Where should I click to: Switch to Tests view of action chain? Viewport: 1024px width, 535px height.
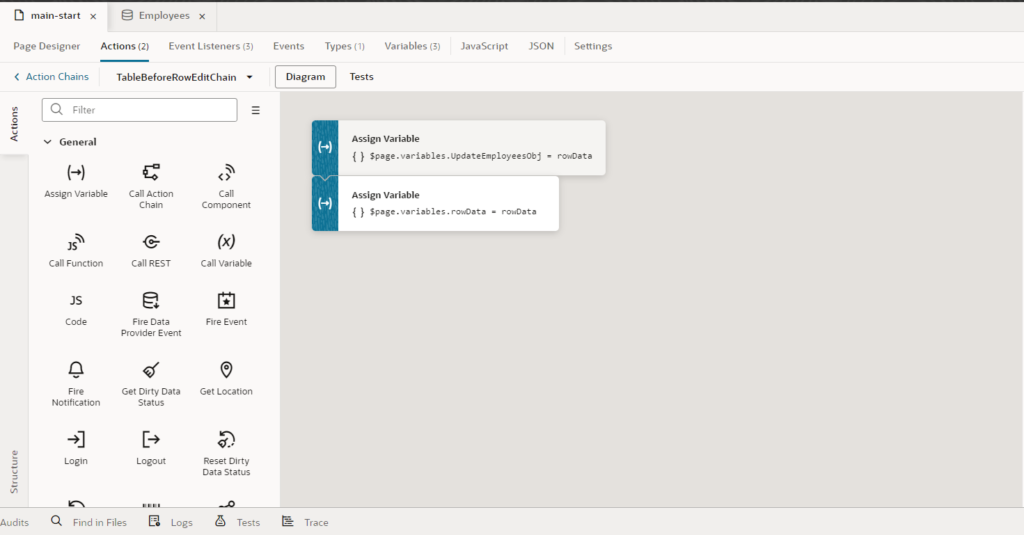click(361, 77)
